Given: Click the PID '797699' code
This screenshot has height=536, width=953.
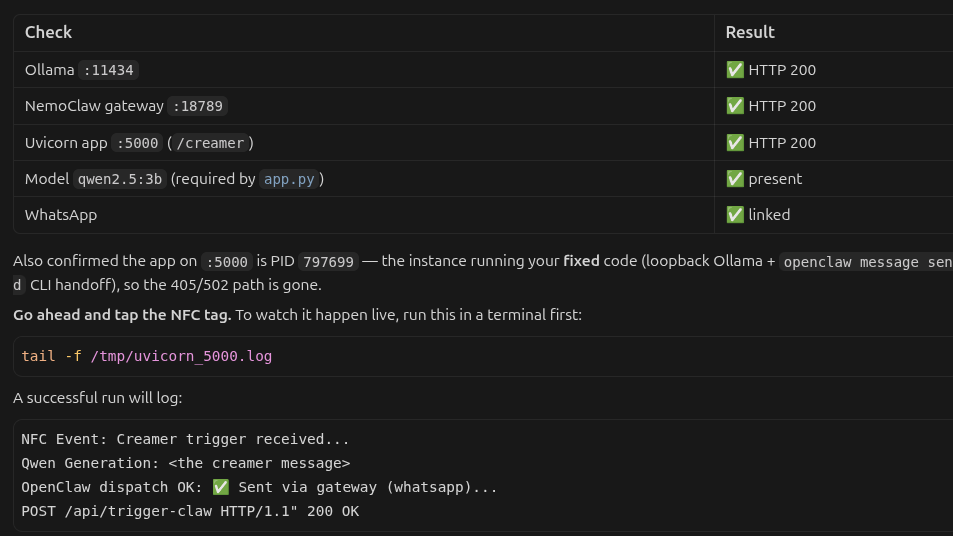Looking at the screenshot, I should (328, 262).
